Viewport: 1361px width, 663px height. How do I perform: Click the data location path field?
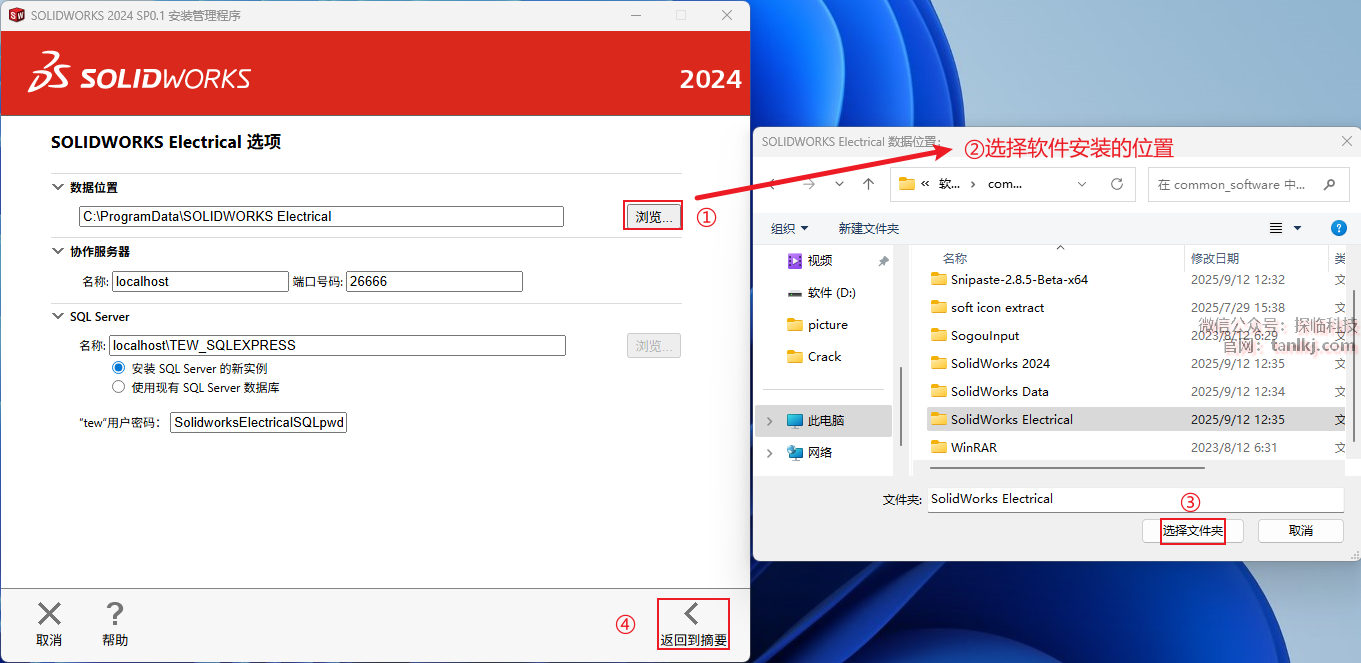pos(321,216)
